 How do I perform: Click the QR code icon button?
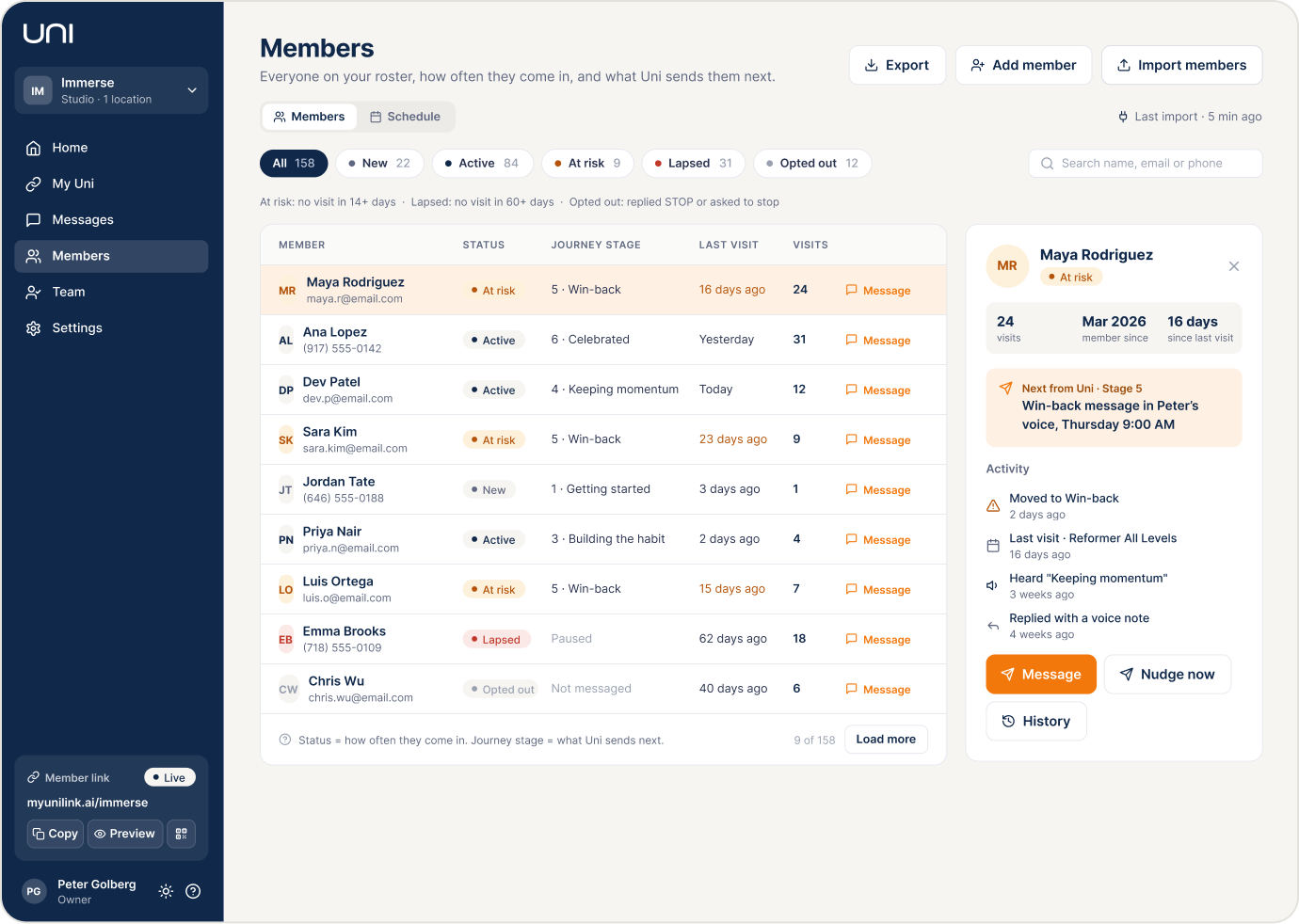pos(182,834)
